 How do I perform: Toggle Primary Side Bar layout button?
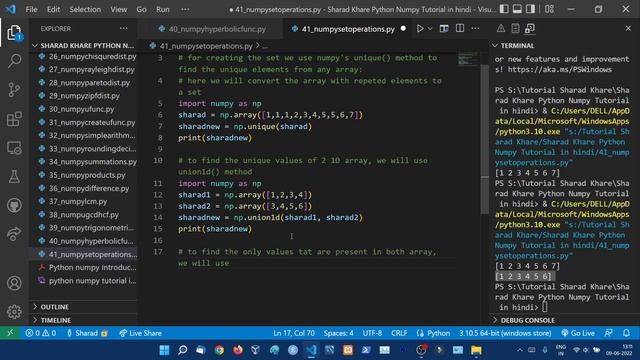point(504,9)
